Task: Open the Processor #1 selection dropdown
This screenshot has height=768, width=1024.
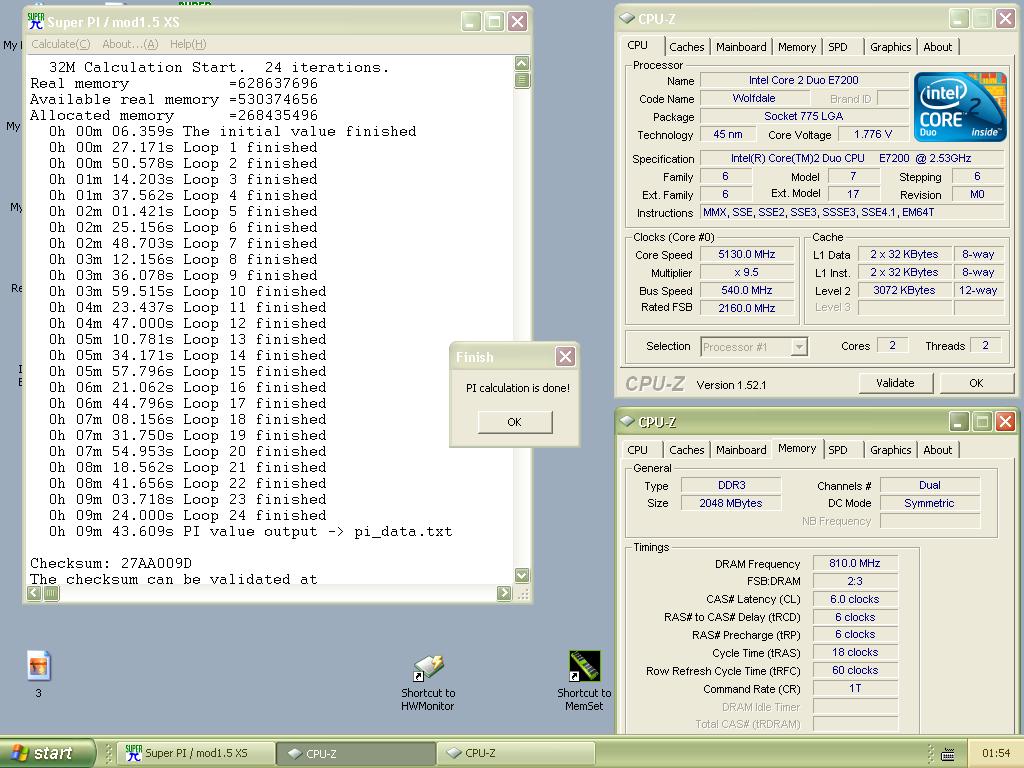Action: [x=799, y=347]
